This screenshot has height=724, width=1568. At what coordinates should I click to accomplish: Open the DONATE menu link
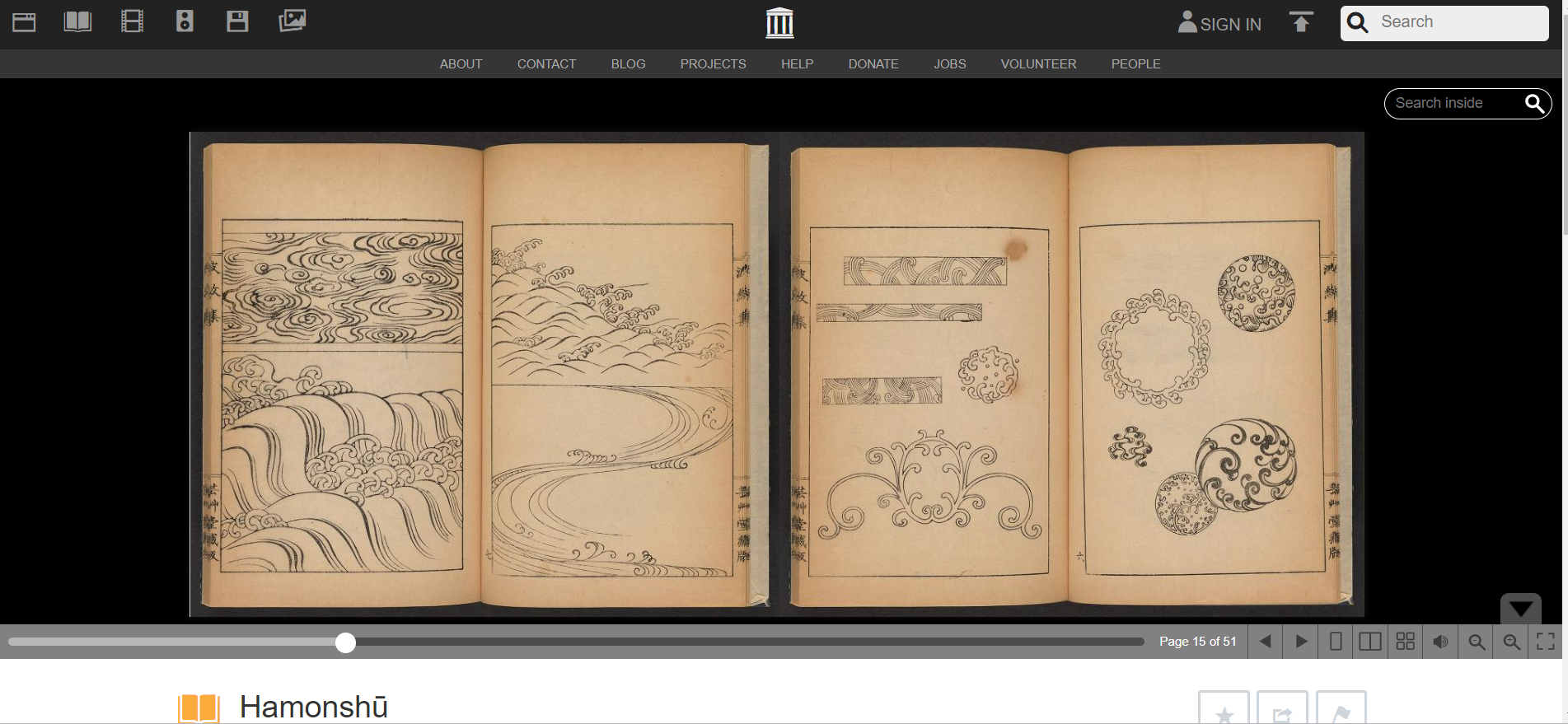click(873, 64)
